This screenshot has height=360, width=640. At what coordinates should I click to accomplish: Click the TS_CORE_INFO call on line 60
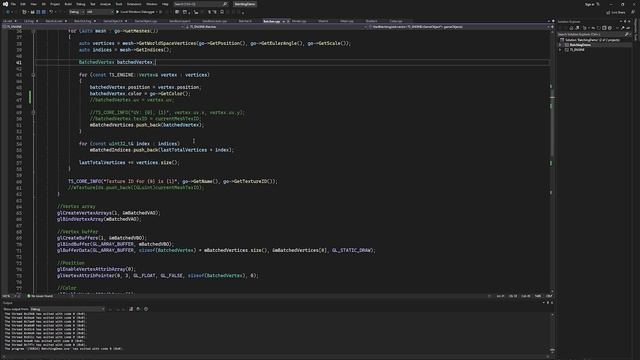coord(173,181)
